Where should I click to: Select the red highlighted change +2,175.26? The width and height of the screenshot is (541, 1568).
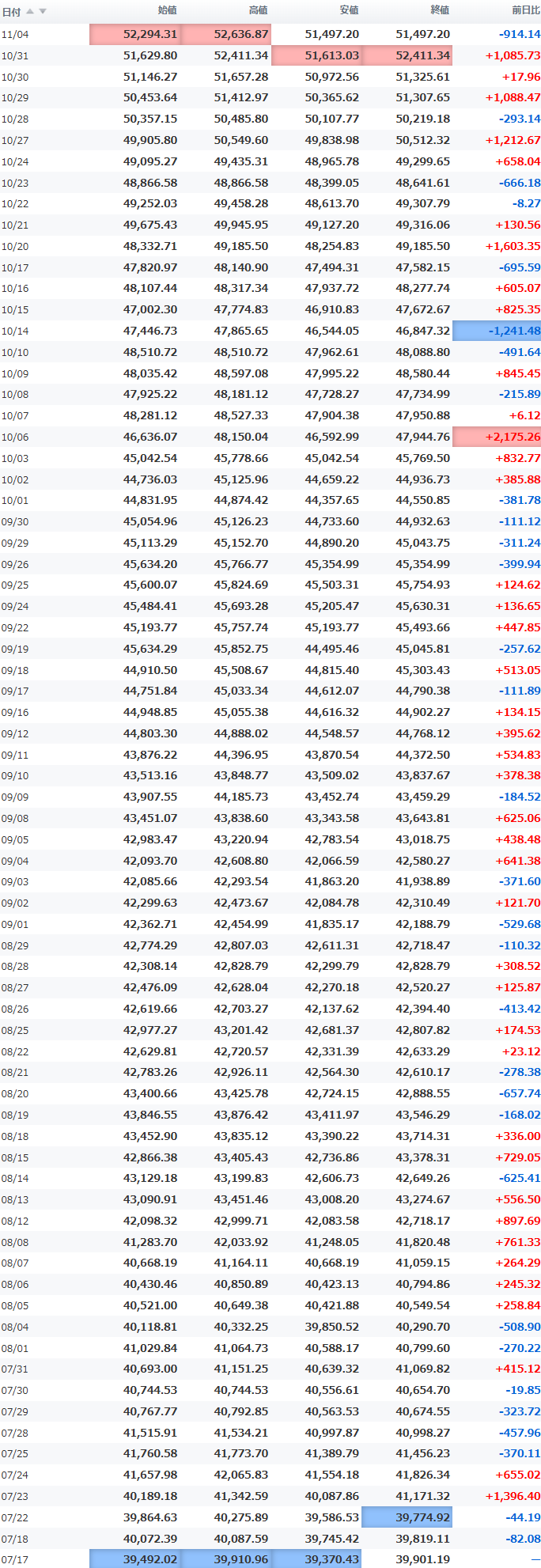point(497,437)
